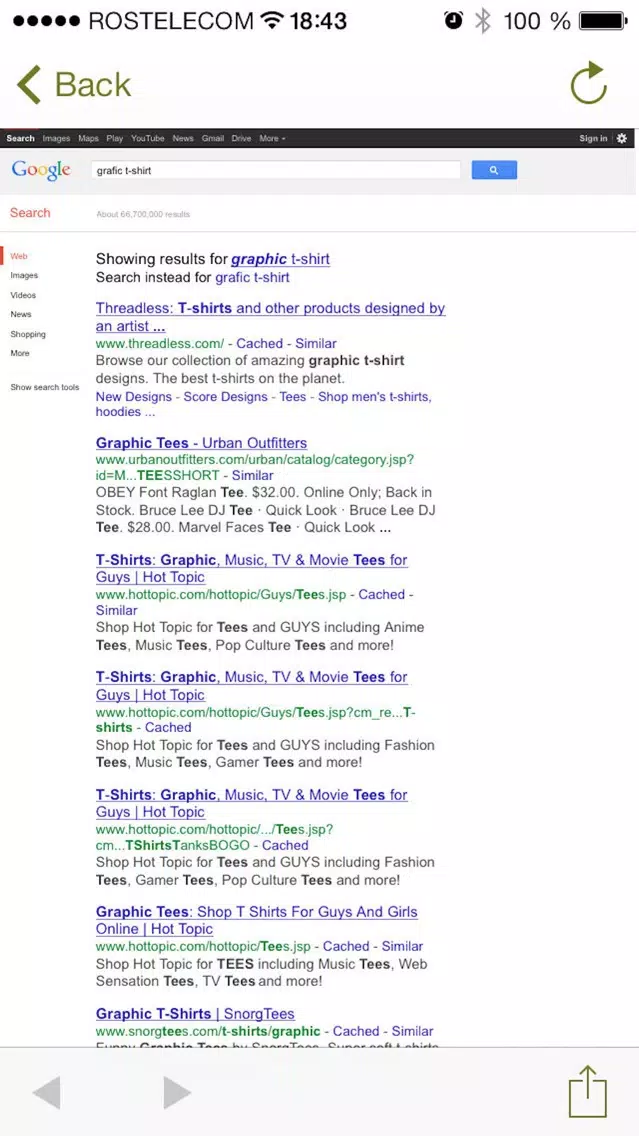Show search tools in sidebar
This screenshot has width=639, height=1136.
coord(45,388)
